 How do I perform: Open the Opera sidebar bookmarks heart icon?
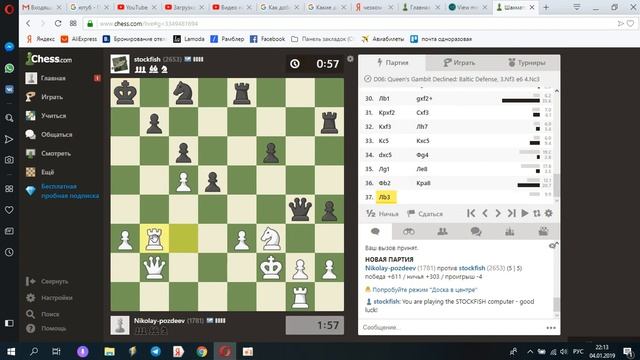(x=9, y=210)
